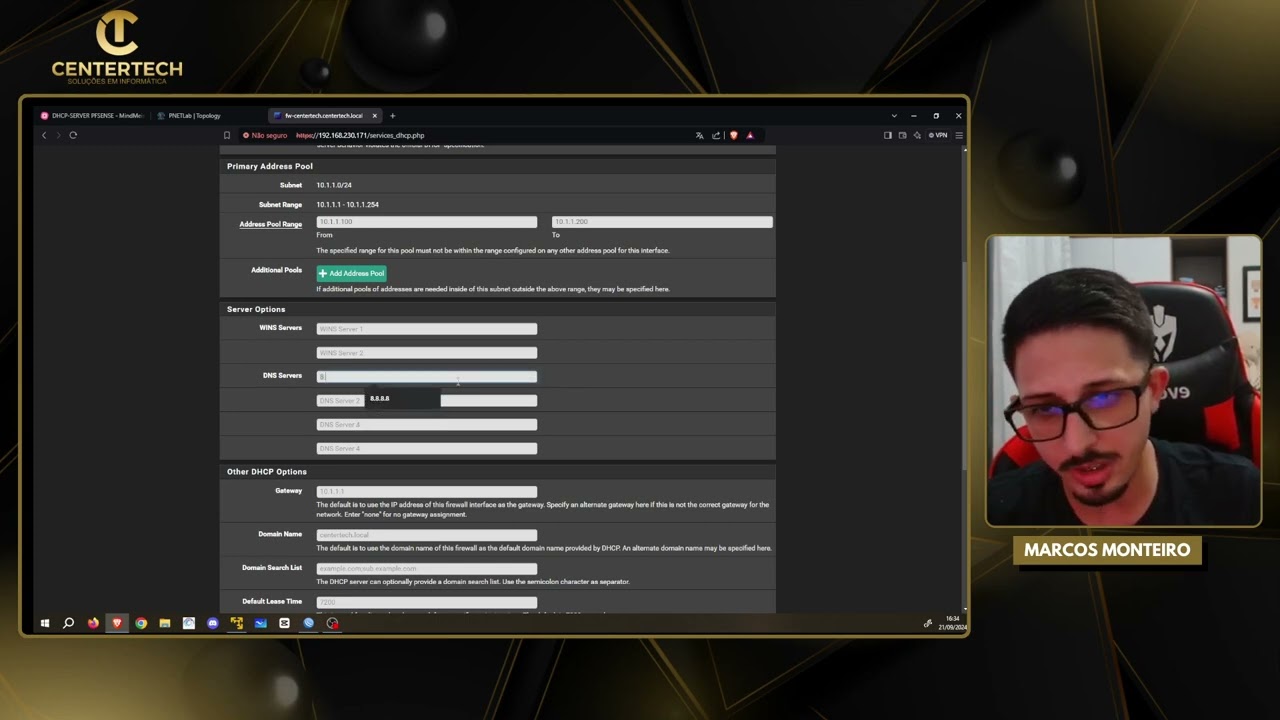
Task: Open a new browser tab with plus
Action: [392, 116]
